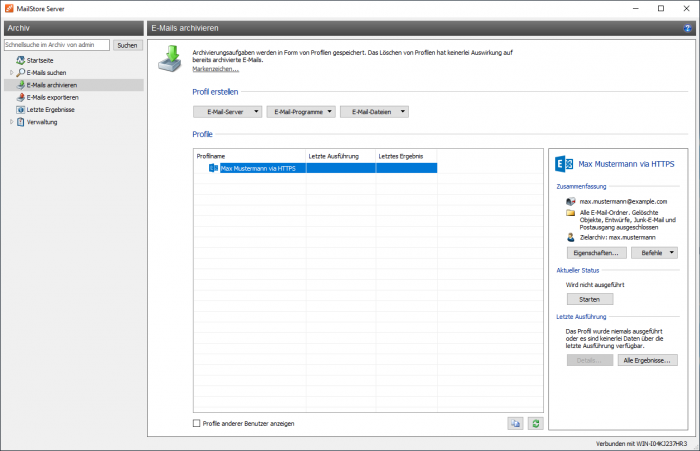Image resolution: width=700 pixels, height=451 pixels.
Task: Click the Eigenschaften button
Action: click(x=596, y=253)
